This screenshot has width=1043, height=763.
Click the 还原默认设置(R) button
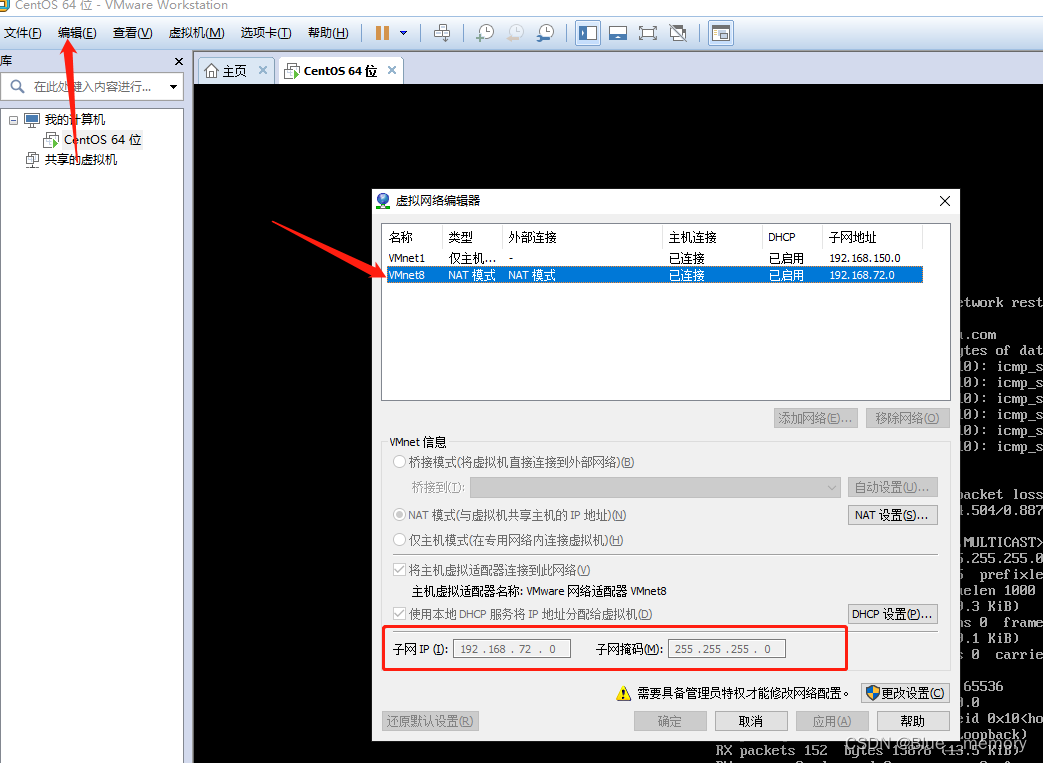tap(430, 721)
